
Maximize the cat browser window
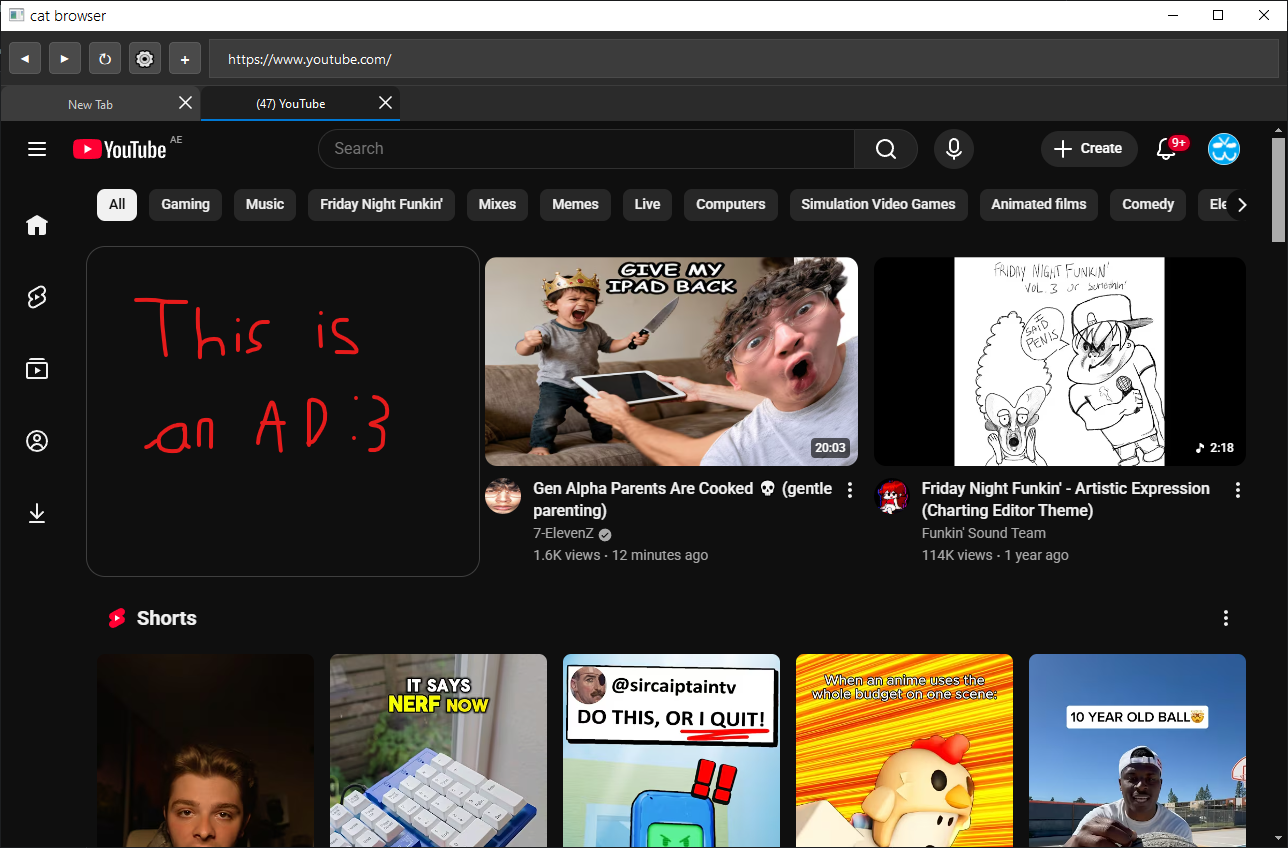click(1218, 15)
